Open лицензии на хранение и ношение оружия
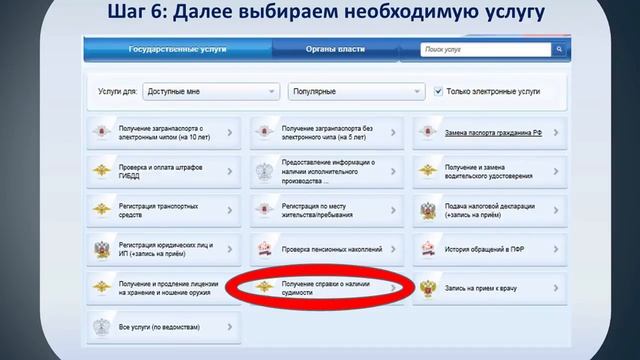The width and height of the screenshot is (640, 360). (x=164, y=288)
